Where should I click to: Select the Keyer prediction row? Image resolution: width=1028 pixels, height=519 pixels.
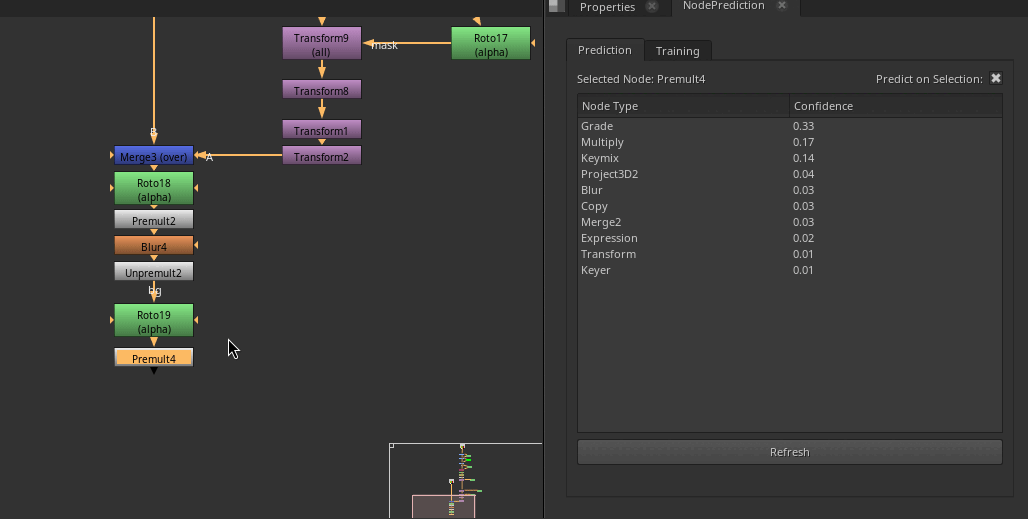789,270
